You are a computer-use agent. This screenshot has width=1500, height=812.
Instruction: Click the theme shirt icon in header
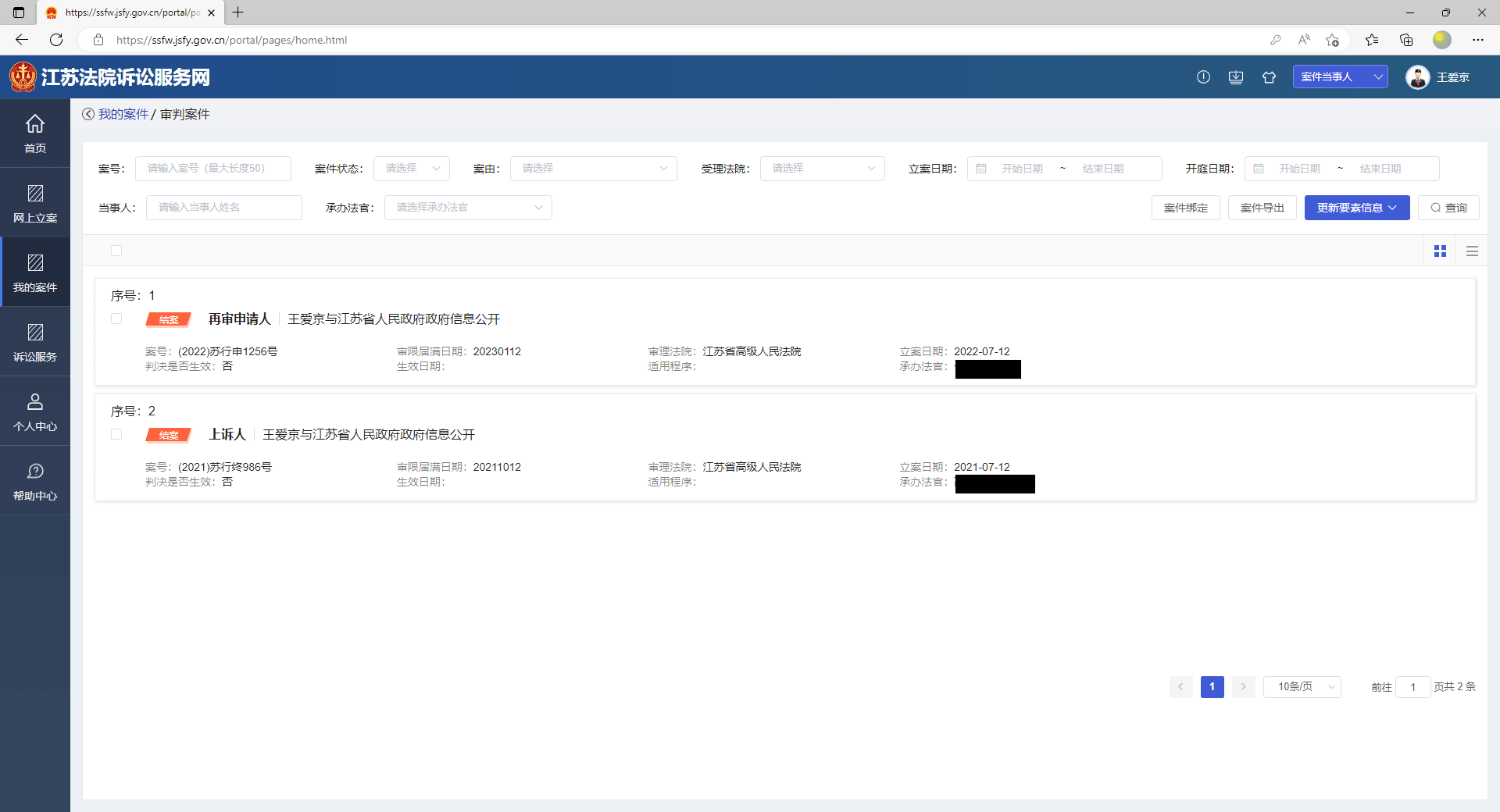tap(1269, 77)
